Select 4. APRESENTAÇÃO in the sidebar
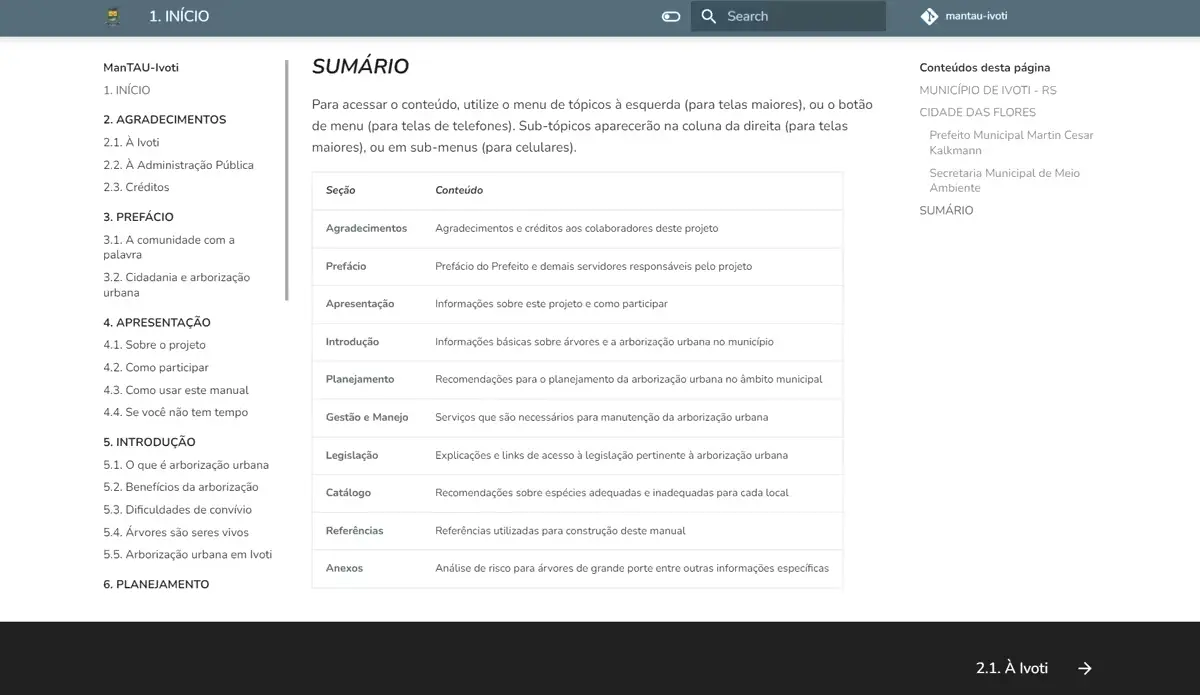Screen dimensions: 1200x695 [156, 322]
